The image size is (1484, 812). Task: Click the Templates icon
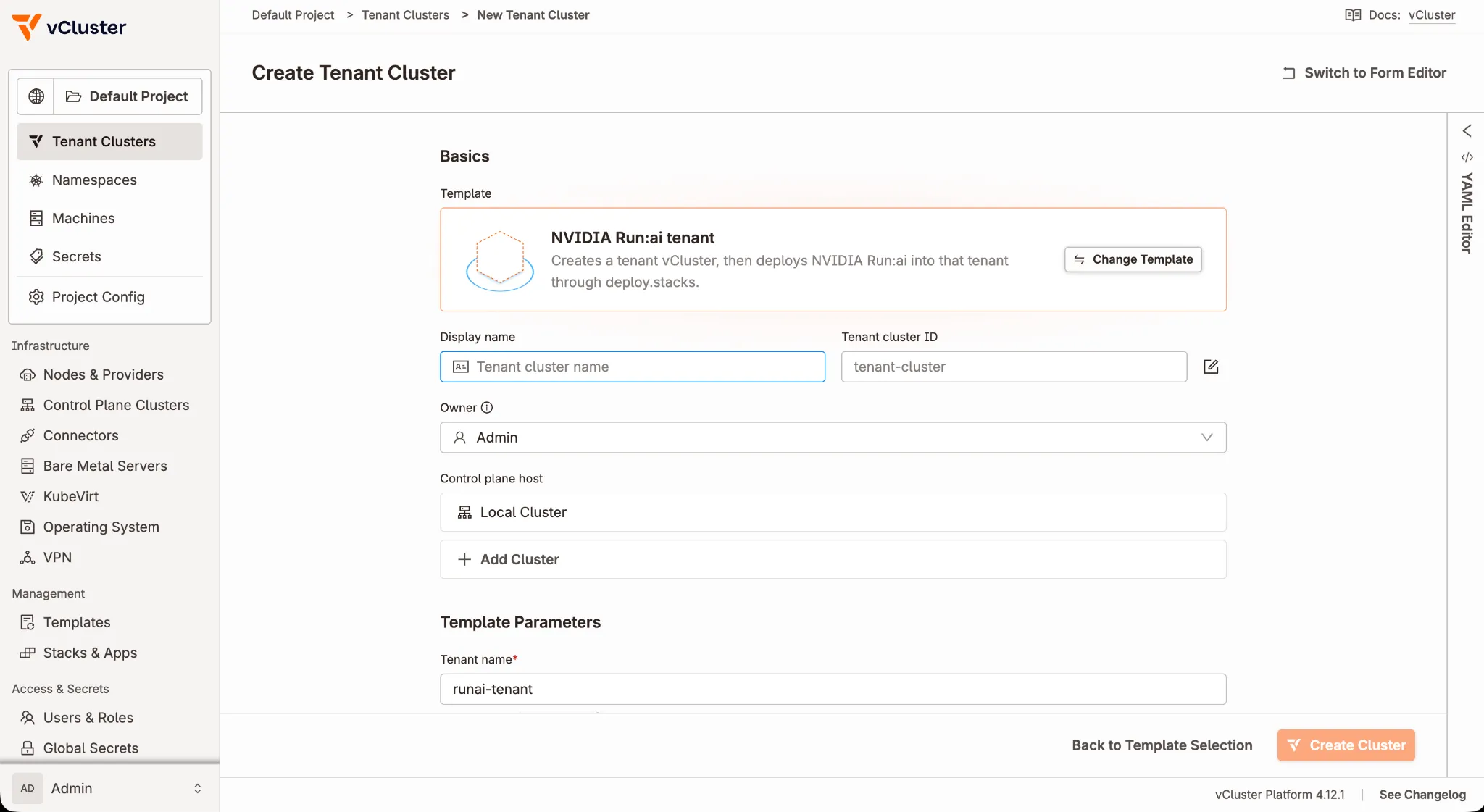click(x=28, y=622)
